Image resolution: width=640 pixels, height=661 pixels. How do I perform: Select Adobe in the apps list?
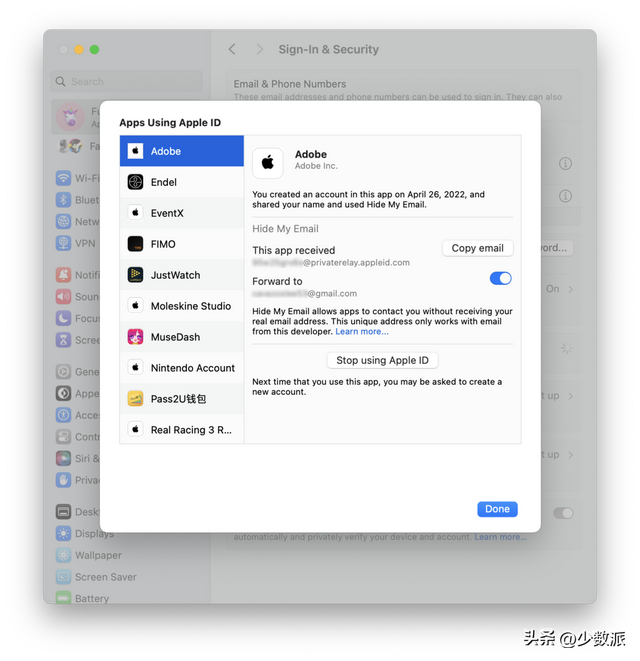pyautogui.click(x=182, y=151)
